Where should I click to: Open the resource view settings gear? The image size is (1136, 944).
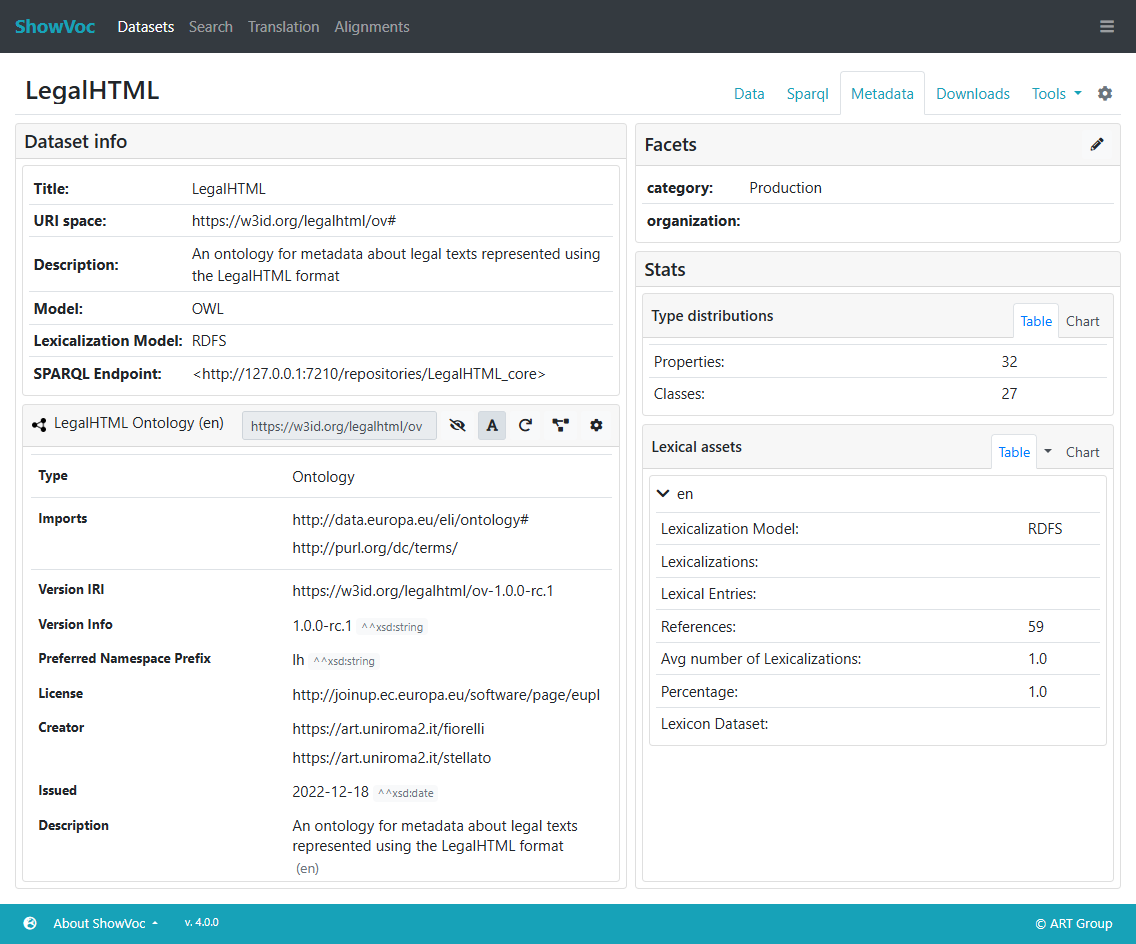(x=596, y=425)
